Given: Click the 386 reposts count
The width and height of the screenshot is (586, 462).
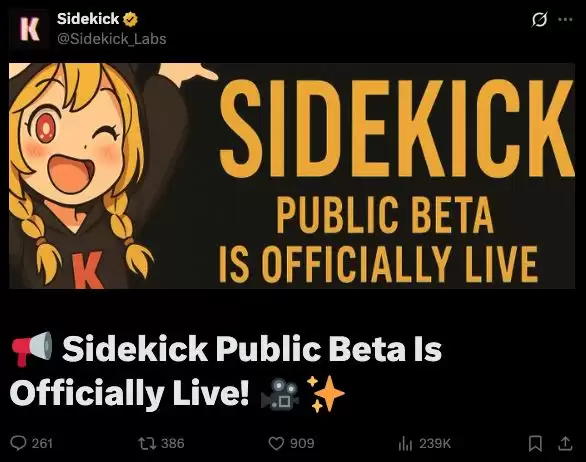Looking at the screenshot, I should (x=173, y=444).
